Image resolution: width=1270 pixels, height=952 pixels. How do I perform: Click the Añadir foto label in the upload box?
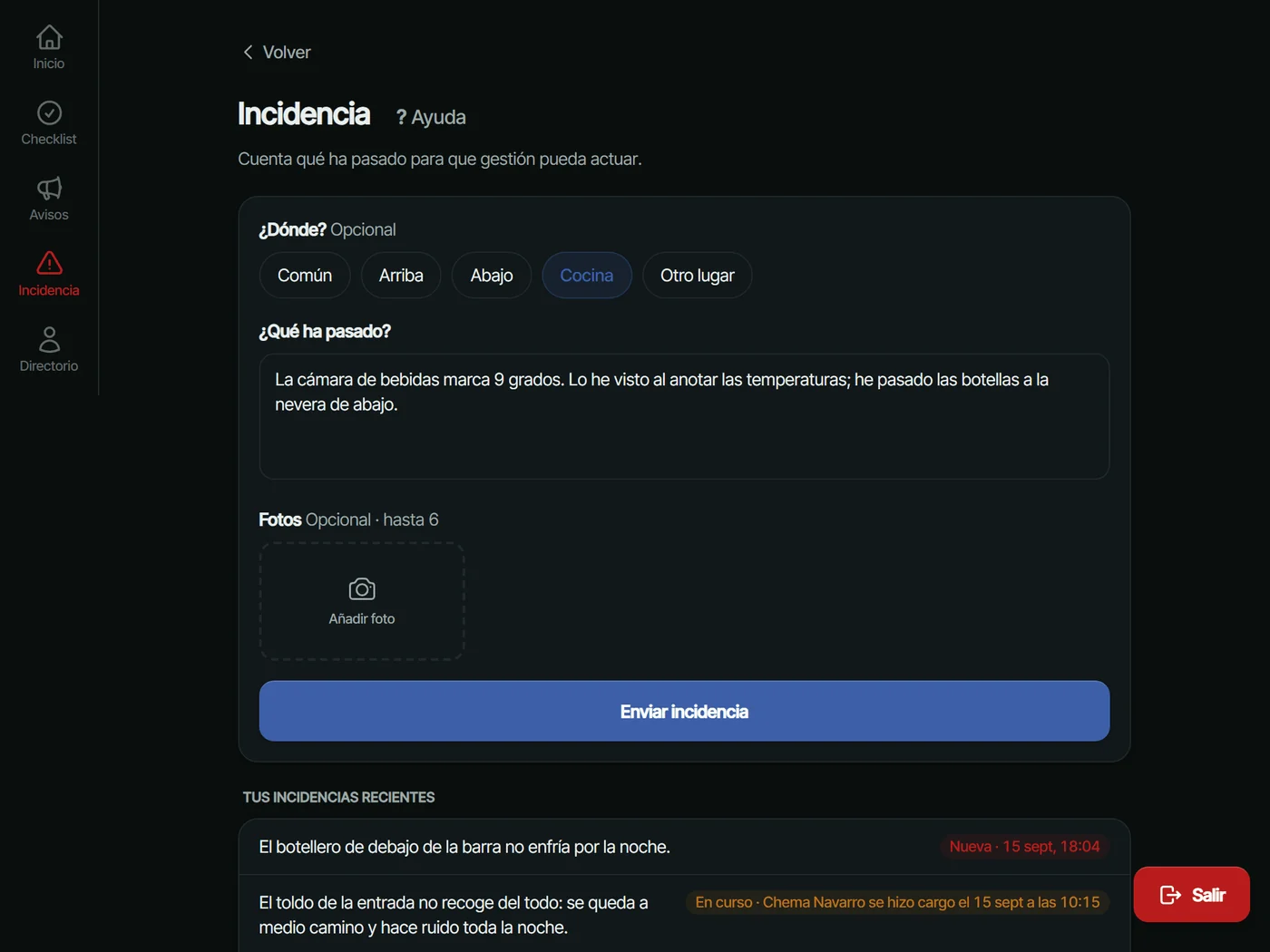point(362,618)
